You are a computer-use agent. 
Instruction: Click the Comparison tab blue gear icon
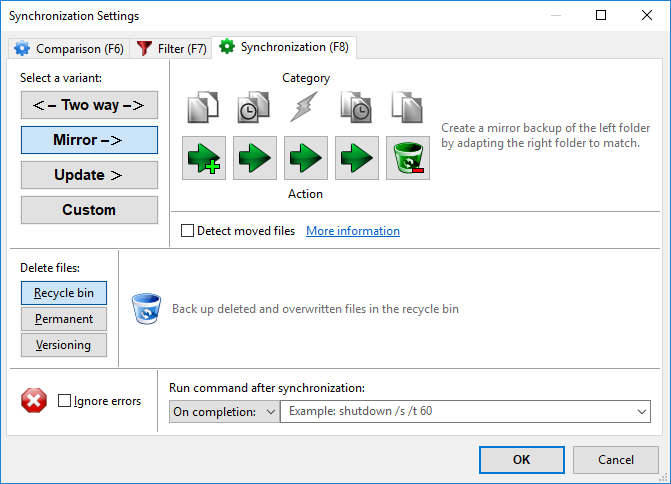[x=22, y=48]
